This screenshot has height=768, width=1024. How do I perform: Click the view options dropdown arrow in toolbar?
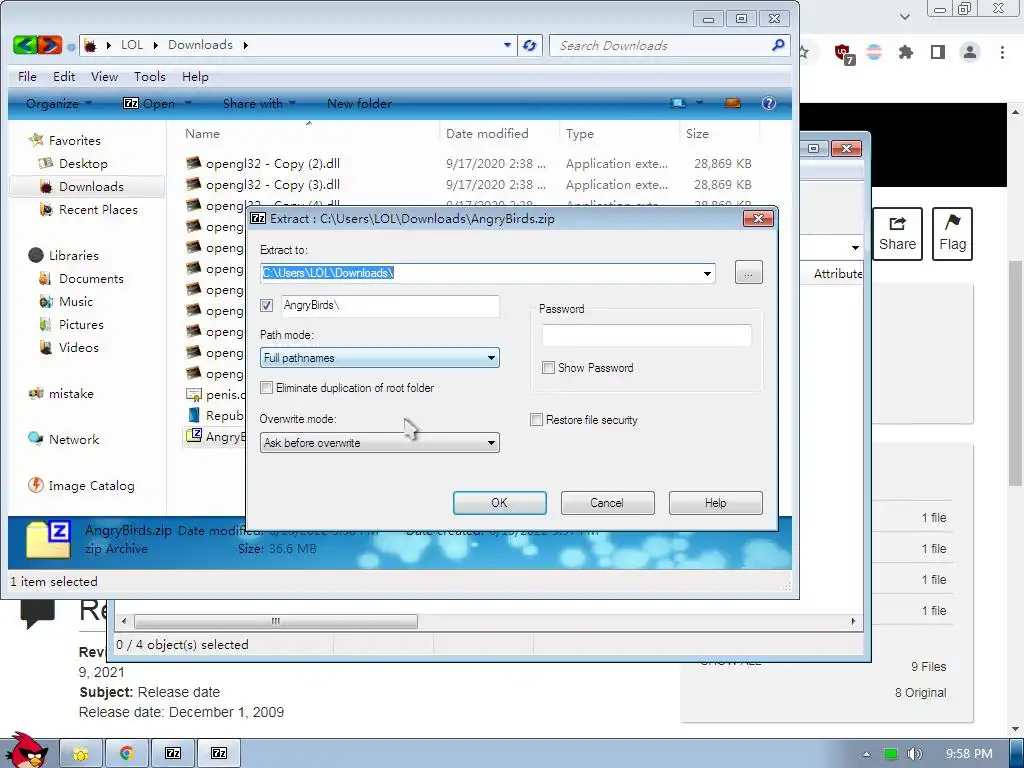pyautogui.click(x=699, y=103)
